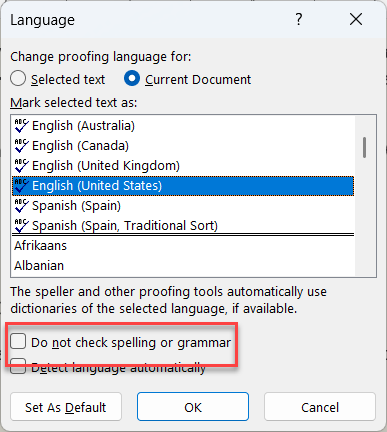This screenshot has height=432, width=387.
Task: Pick Spanish (Spain) from the list
Action: (x=183, y=206)
